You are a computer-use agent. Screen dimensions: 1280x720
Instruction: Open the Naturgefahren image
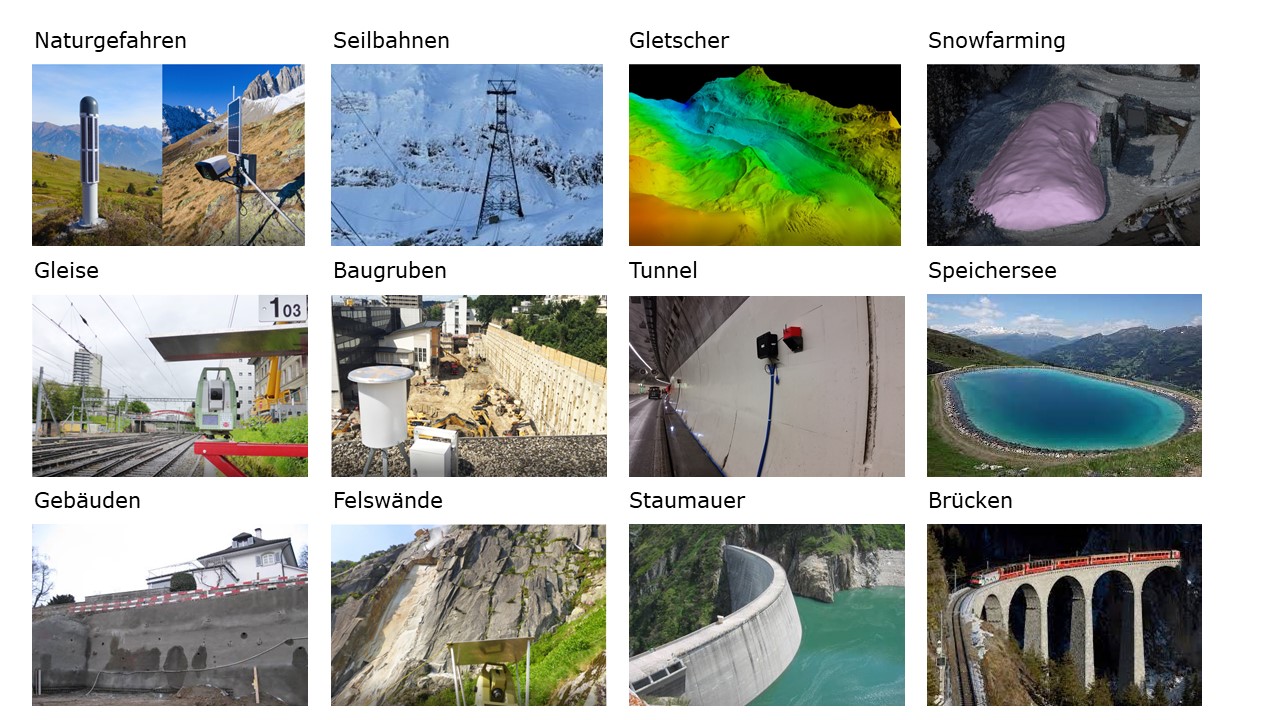[x=168, y=155]
